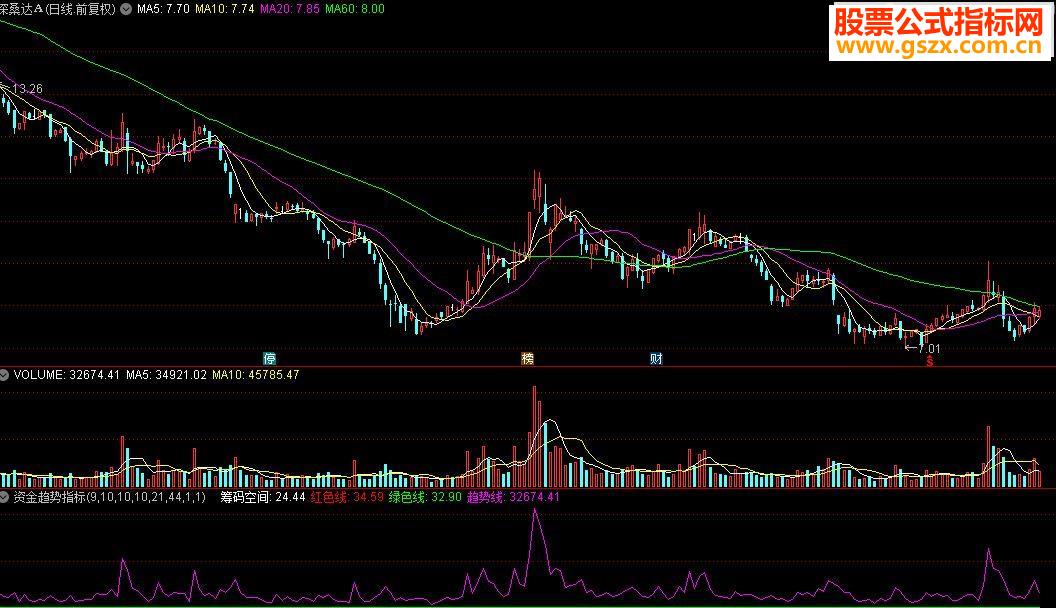1056x608 pixels.
Task: Open dropdown arrow beside 深桑达A title
Action: (126, 9)
